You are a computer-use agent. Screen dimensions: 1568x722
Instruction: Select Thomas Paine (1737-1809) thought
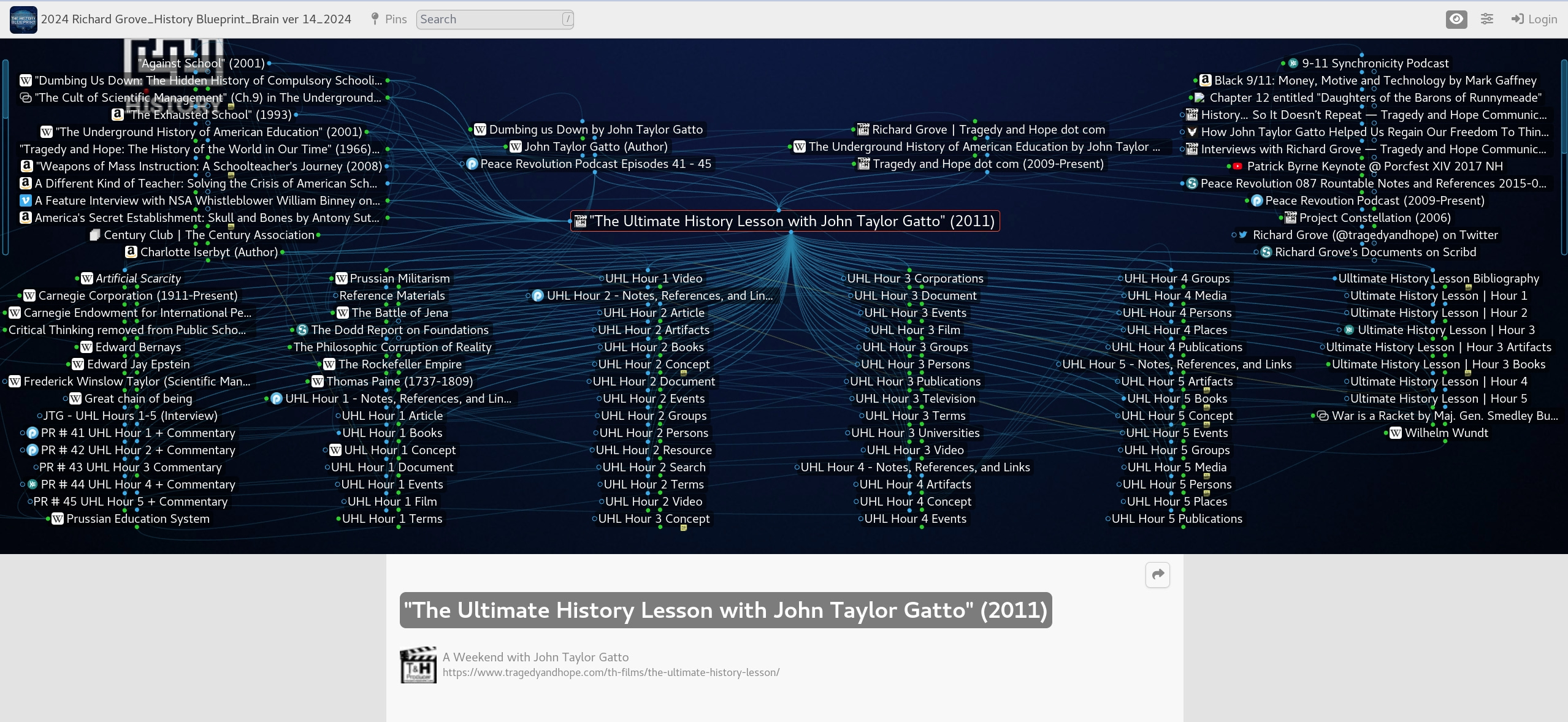pyautogui.click(x=400, y=381)
